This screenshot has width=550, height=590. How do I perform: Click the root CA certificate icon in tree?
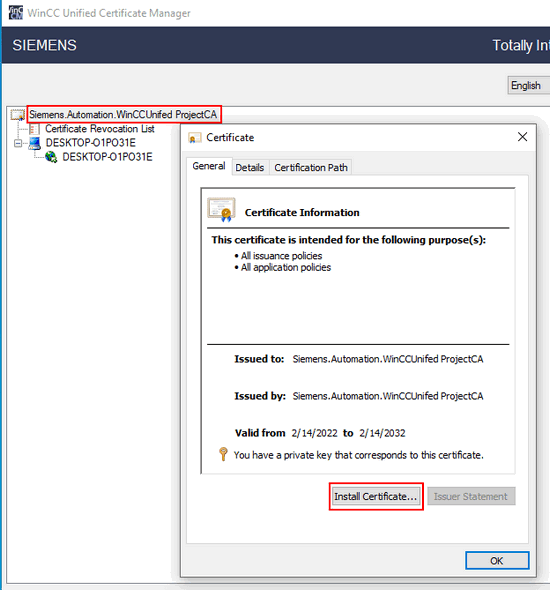[17, 114]
